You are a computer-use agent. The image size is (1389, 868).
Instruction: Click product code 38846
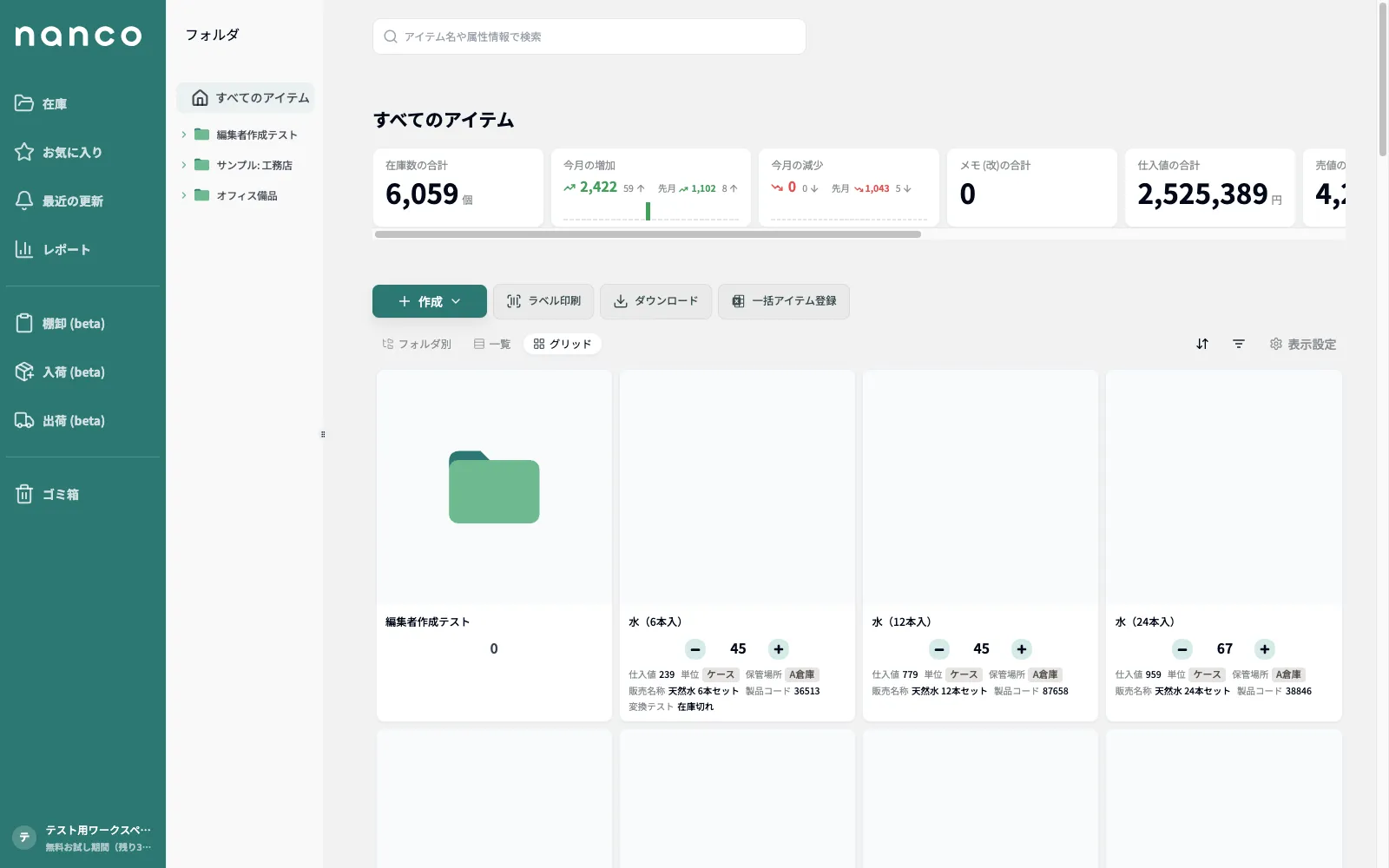(x=1299, y=691)
